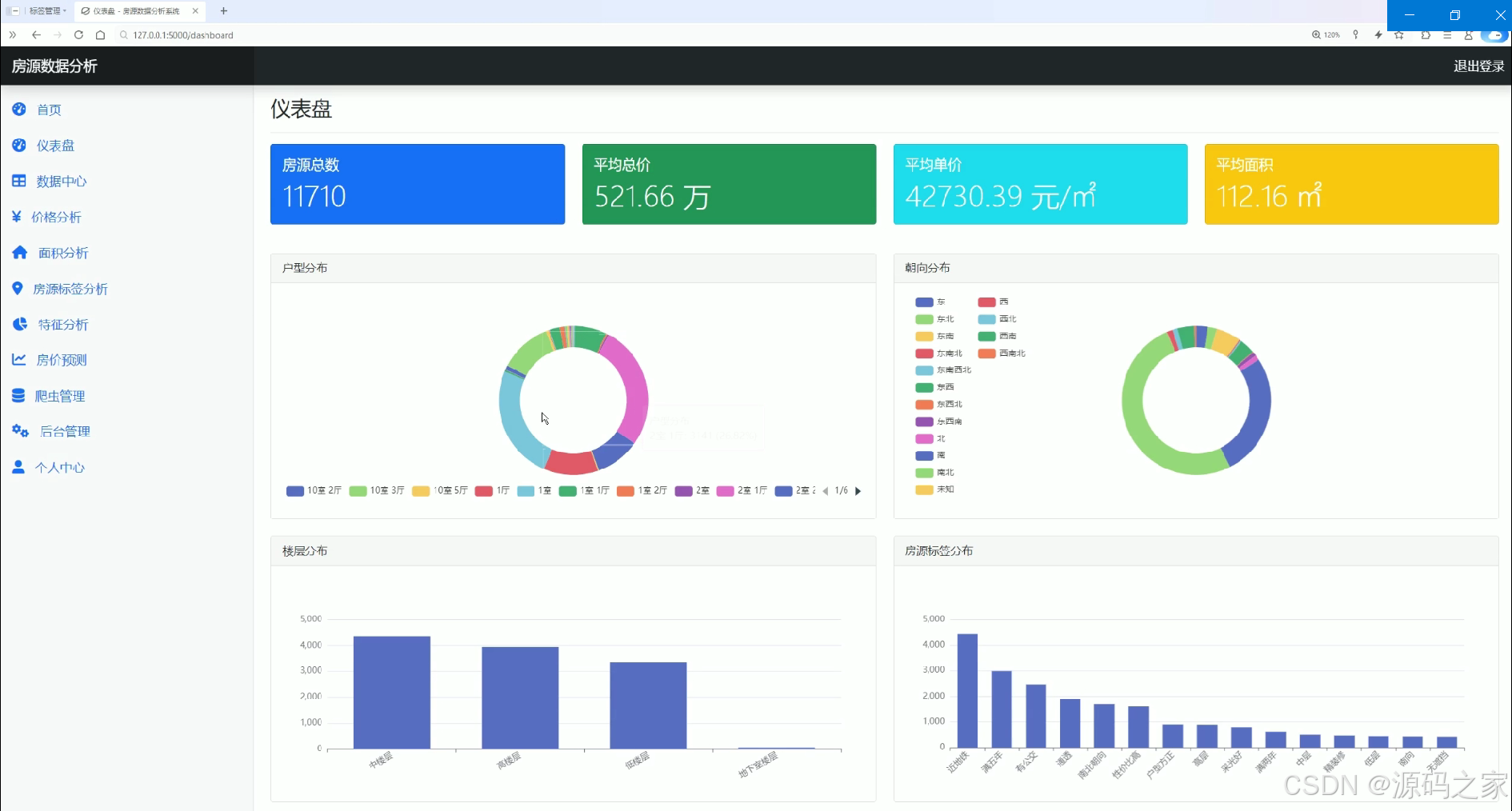1512x811 pixels.
Task: Click the 近地铁 bar in 房源标签分布 chart
Action: (x=967, y=691)
